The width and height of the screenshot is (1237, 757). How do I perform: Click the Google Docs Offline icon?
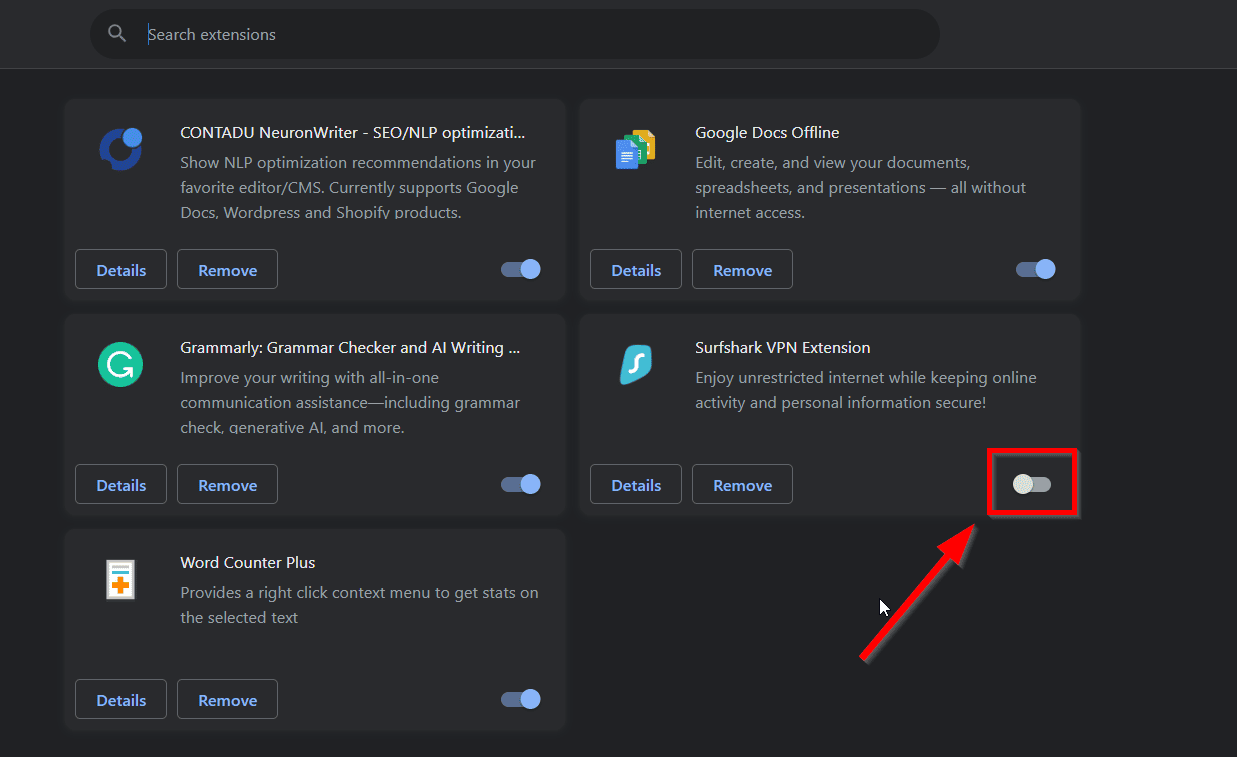pos(635,150)
